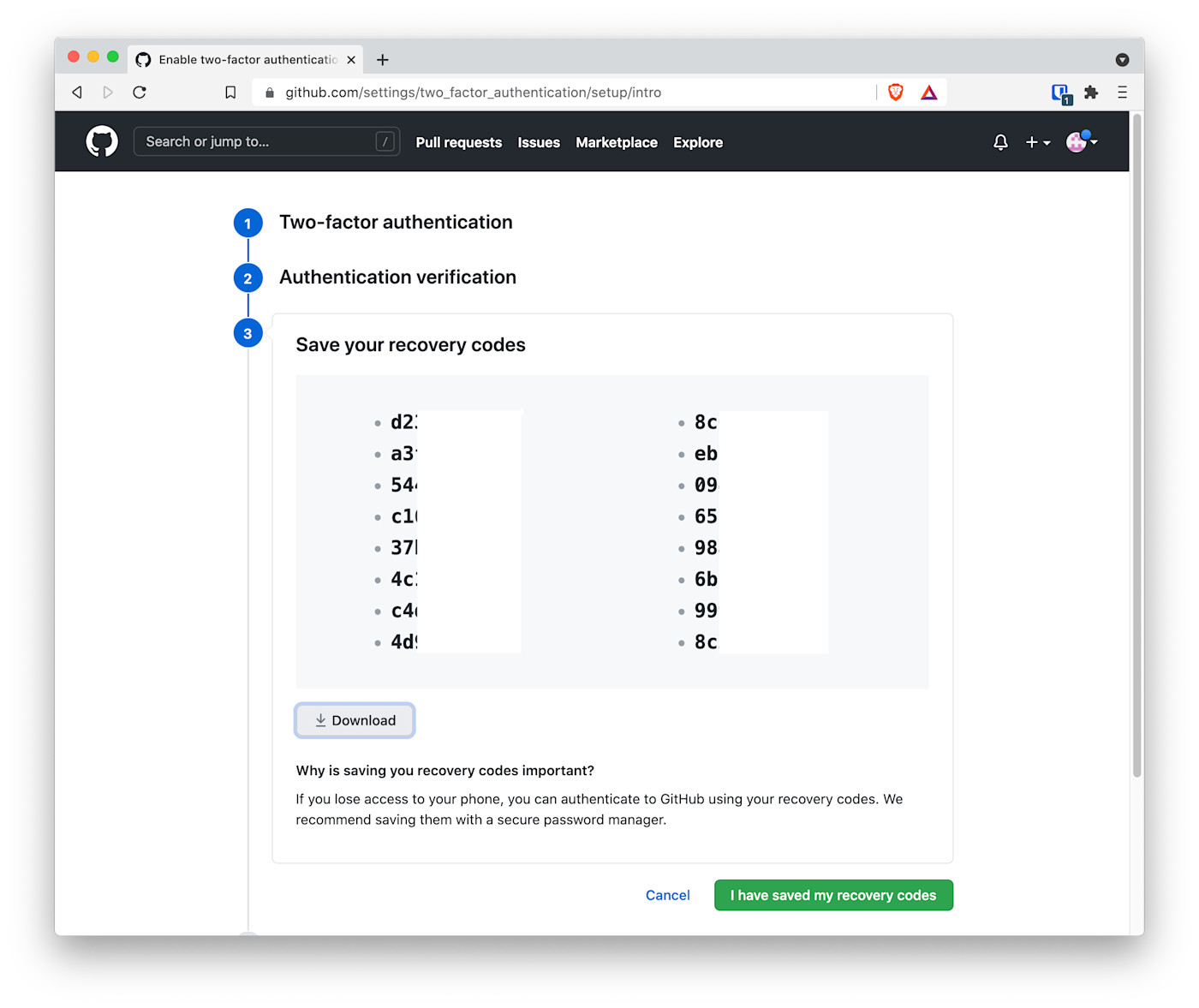The width and height of the screenshot is (1199, 1008).
Task: Reload the page
Action: point(140,92)
